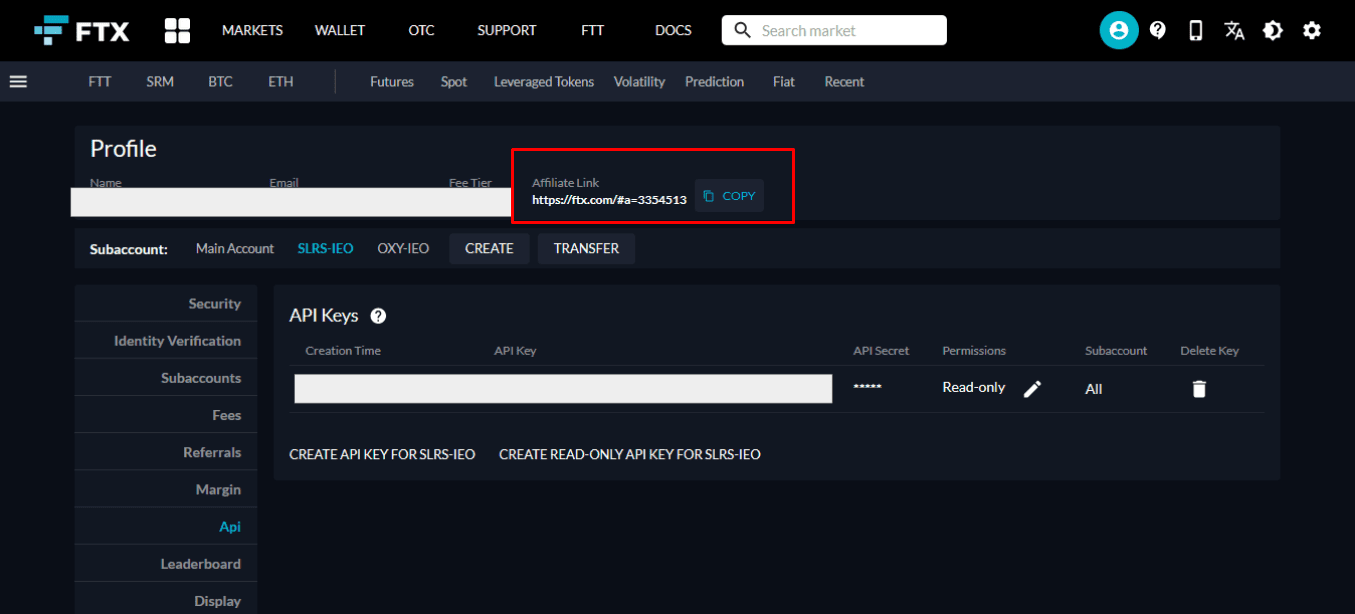Image resolution: width=1355 pixels, height=614 pixels.
Task: Open the Recent markets category
Action: [844, 82]
